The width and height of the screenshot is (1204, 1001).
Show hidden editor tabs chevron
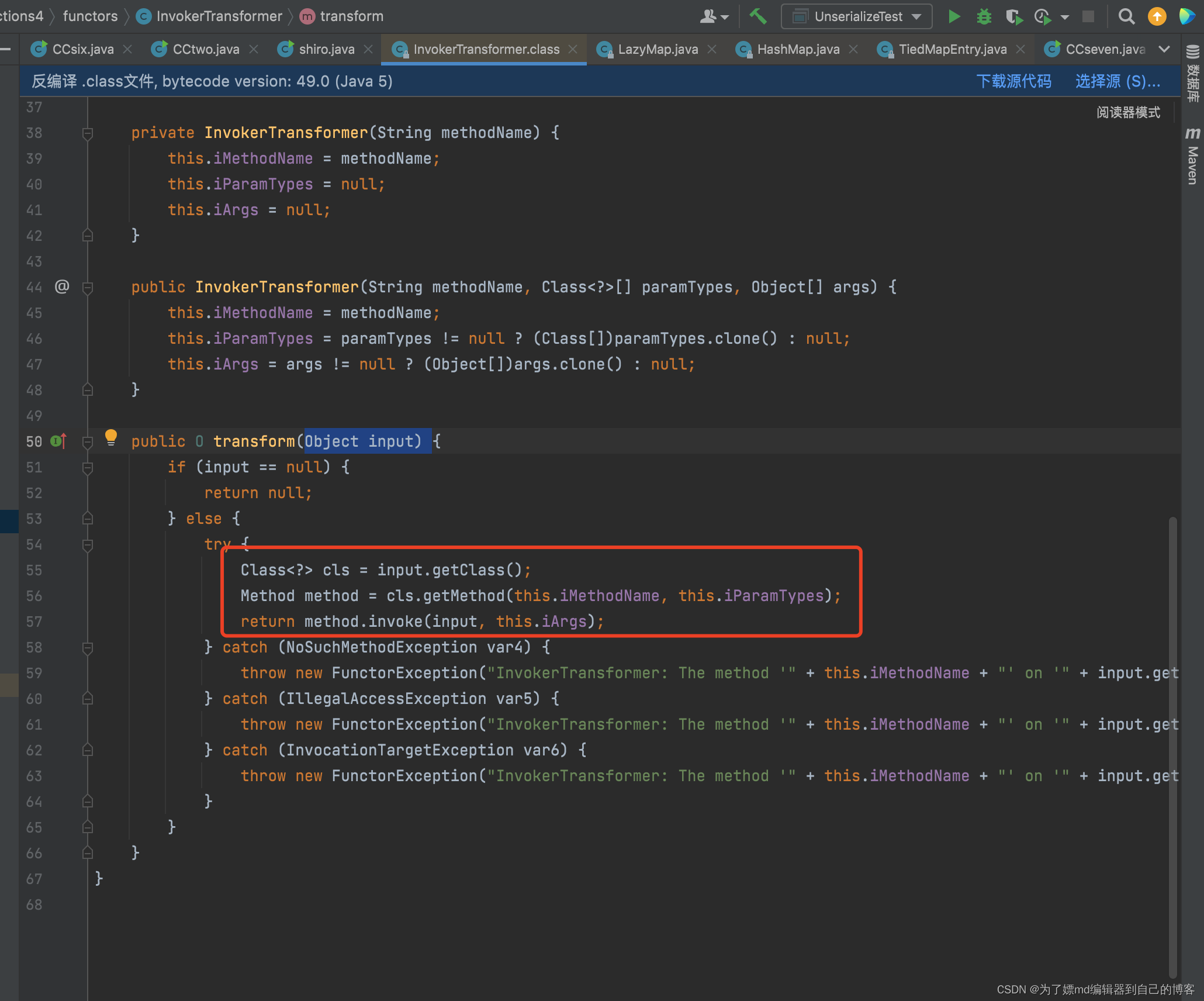[1164, 49]
